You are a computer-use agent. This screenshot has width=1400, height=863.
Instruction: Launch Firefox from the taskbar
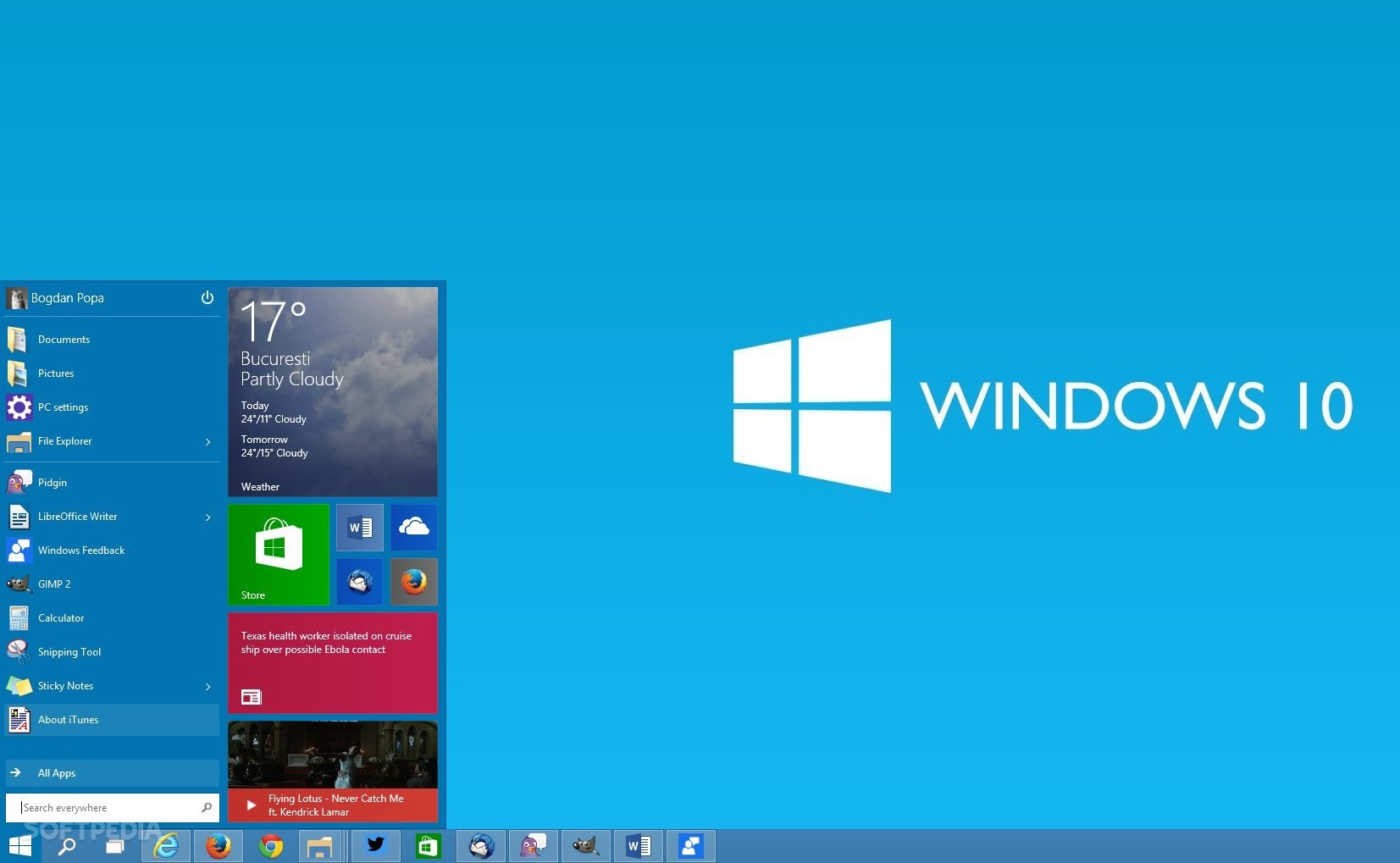click(x=219, y=845)
